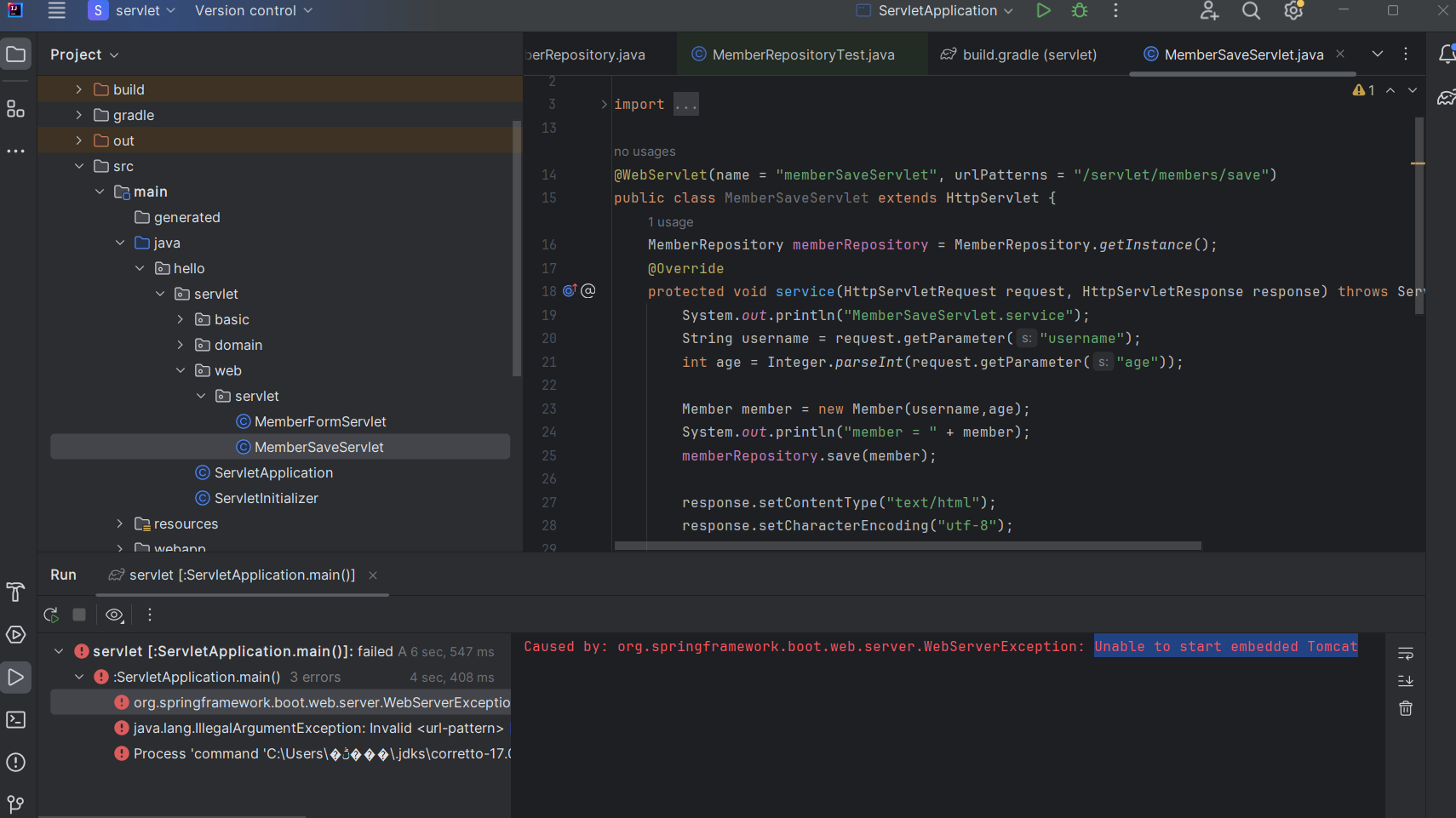Debug ServletApplication with bug icon
Screen dimensions: 1456x818
pos(1080,10)
